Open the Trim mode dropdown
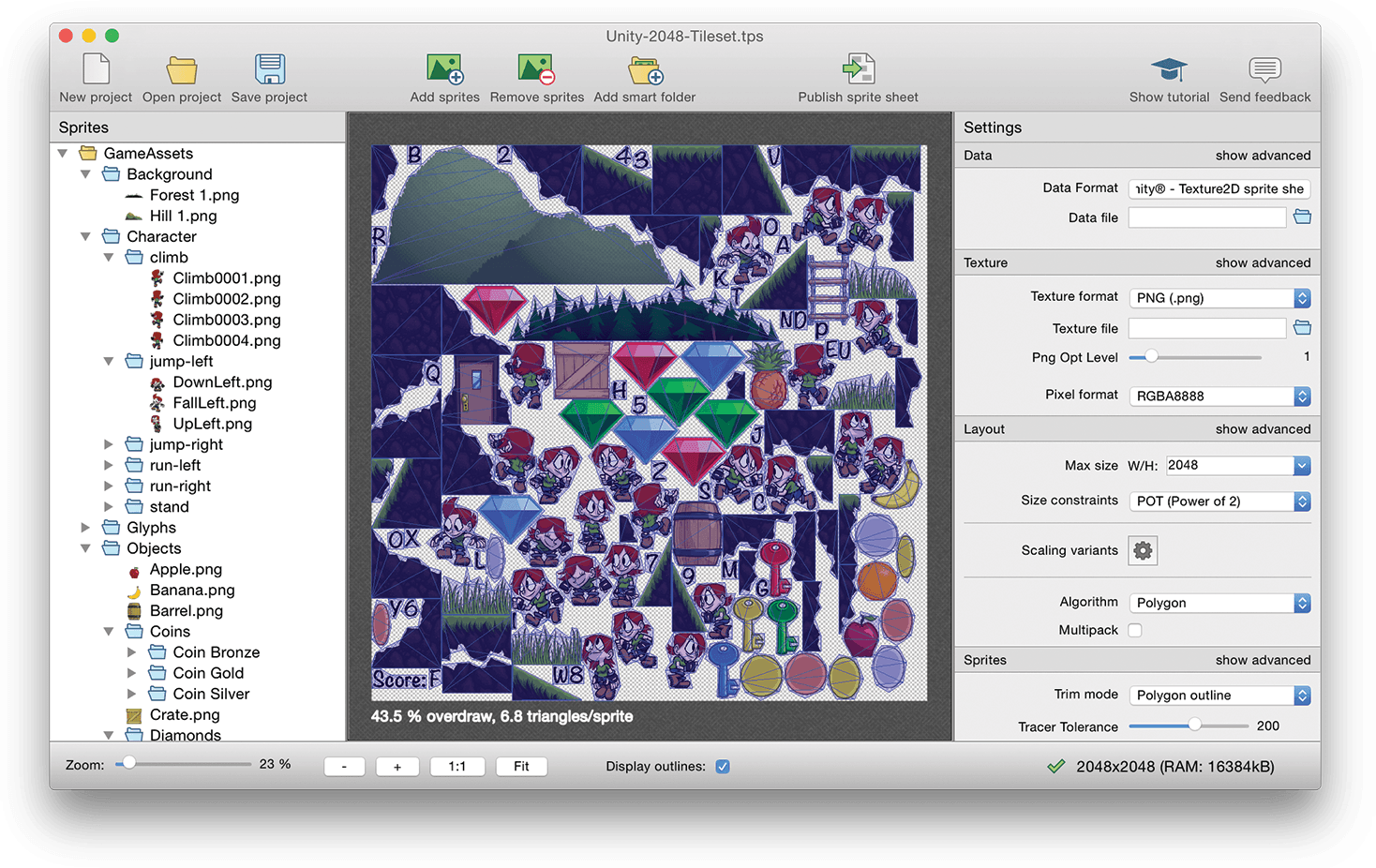1376x868 pixels. pos(1219,695)
